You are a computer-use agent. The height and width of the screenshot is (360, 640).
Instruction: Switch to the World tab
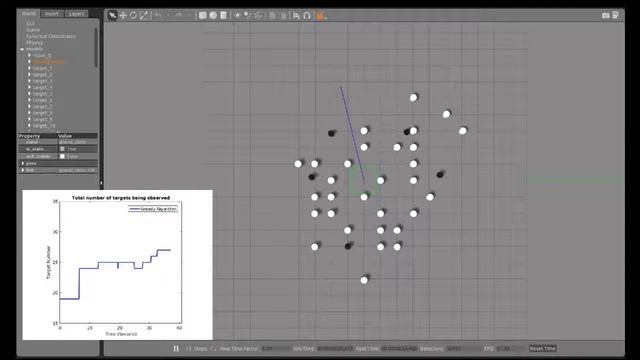[29, 13]
